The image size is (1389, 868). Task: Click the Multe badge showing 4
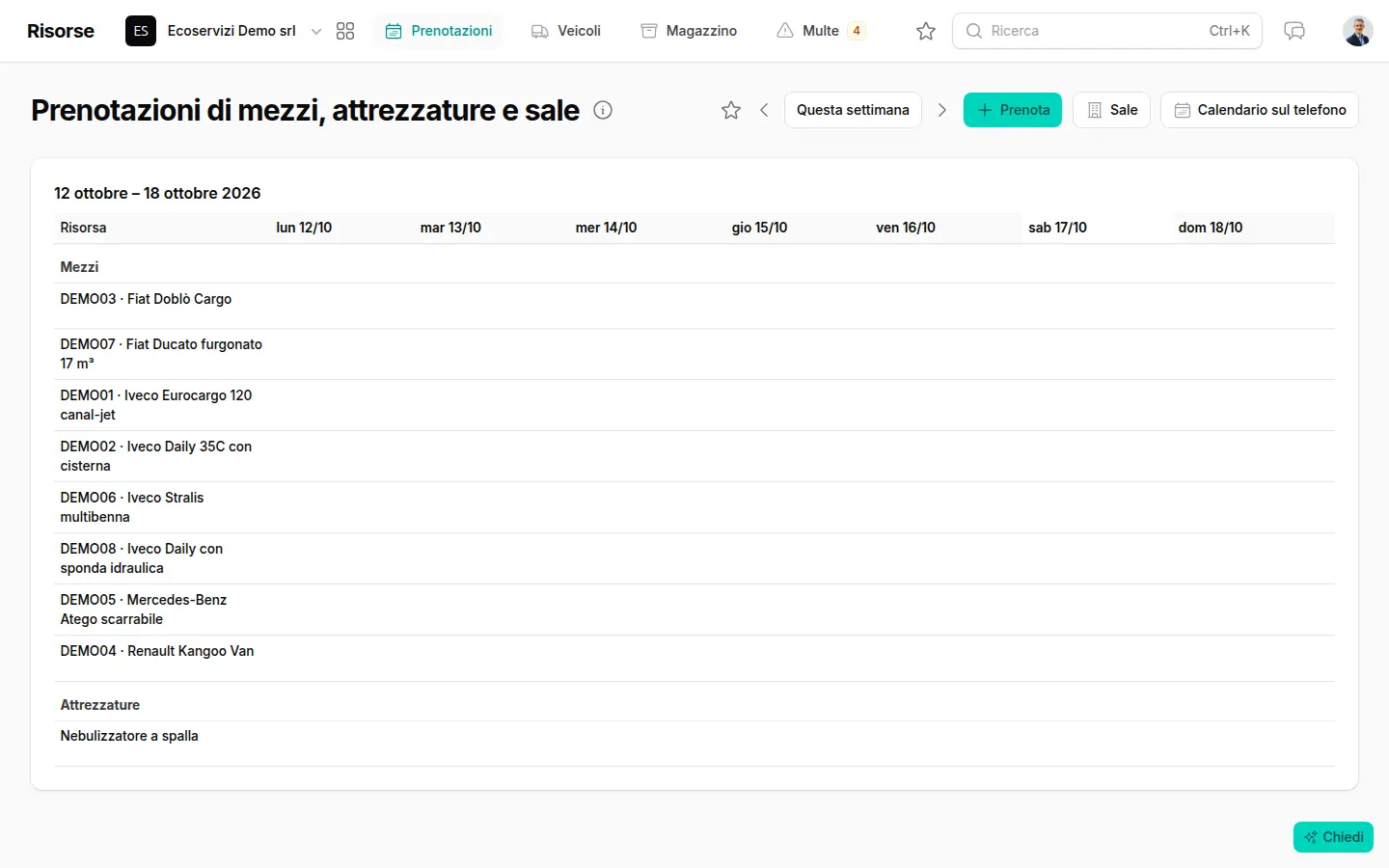(x=857, y=31)
